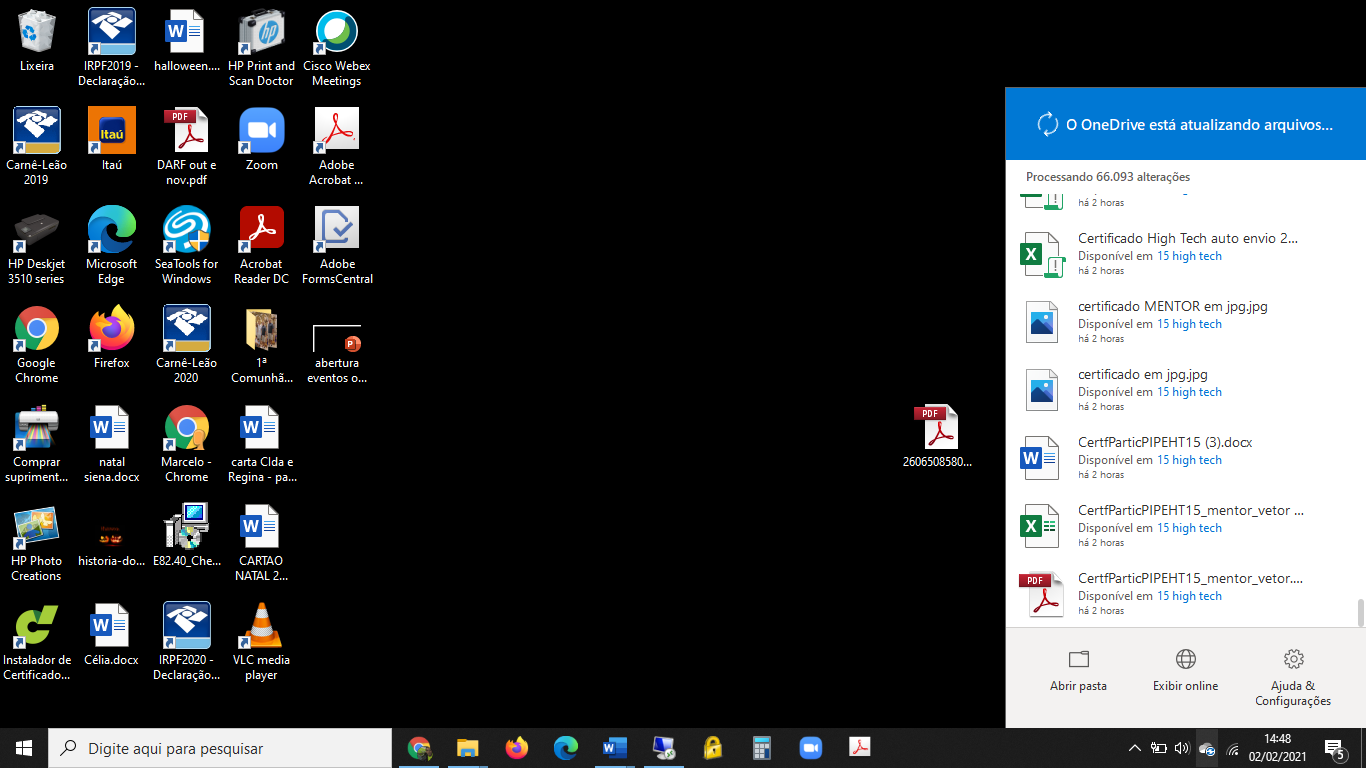Open the Google Chrome desktop shortcut
The image size is (1366, 768).
[37, 344]
